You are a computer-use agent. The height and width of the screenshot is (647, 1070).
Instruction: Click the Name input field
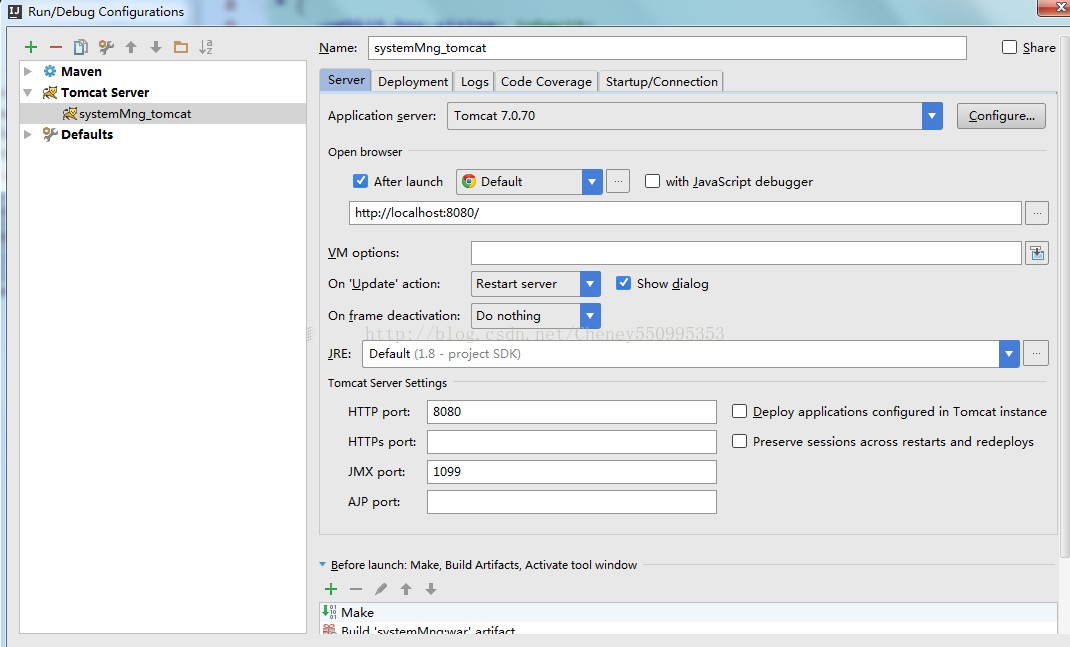[667, 48]
